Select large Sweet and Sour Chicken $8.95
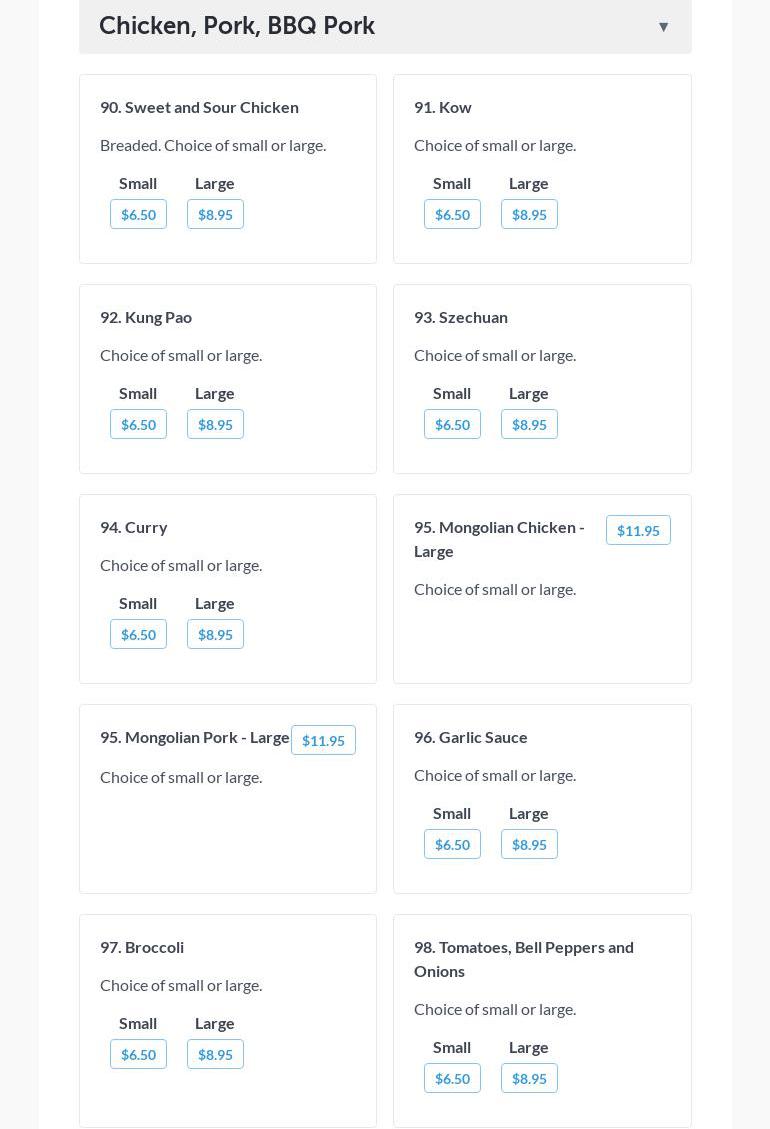Screen dimensions: 770x1129 [215, 214]
